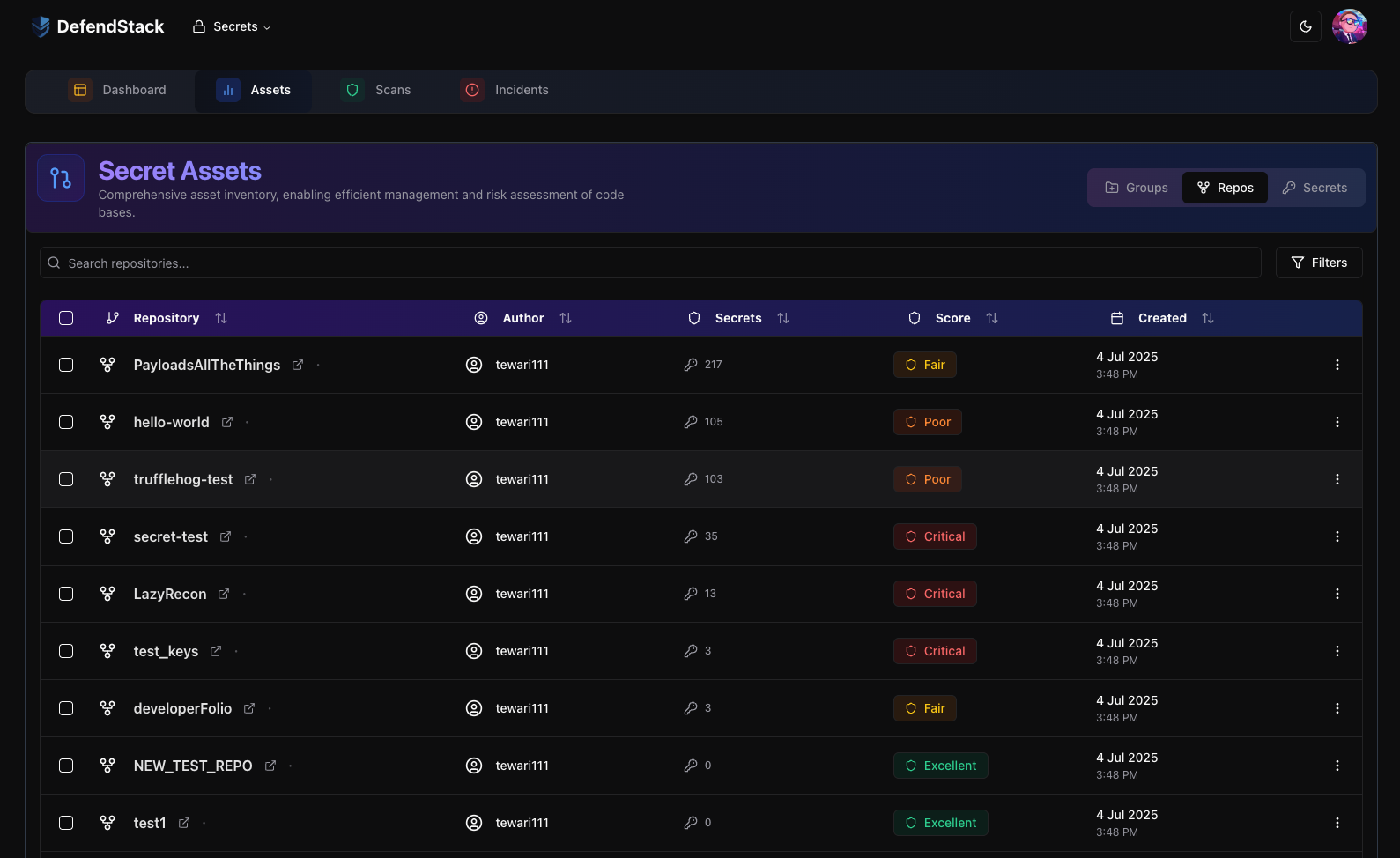The height and width of the screenshot is (858, 1400).
Task: Sort by Secrets column arrows
Action: [783, 318]
